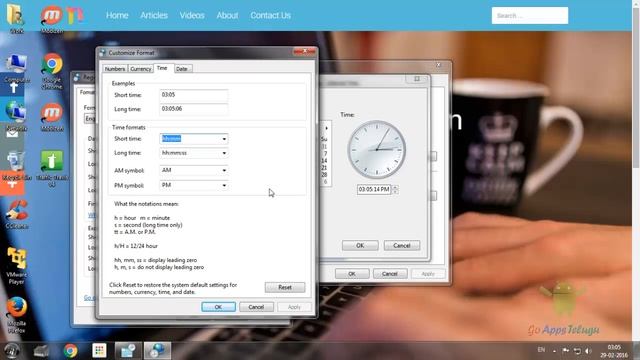Click the highlighted Short time format text

(x=171, y=139)
